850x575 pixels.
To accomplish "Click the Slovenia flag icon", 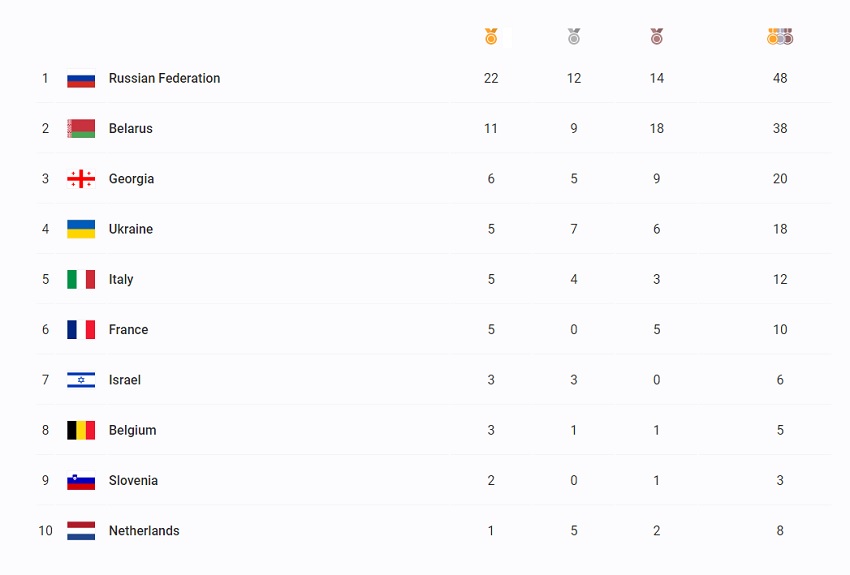I will 81,480.
